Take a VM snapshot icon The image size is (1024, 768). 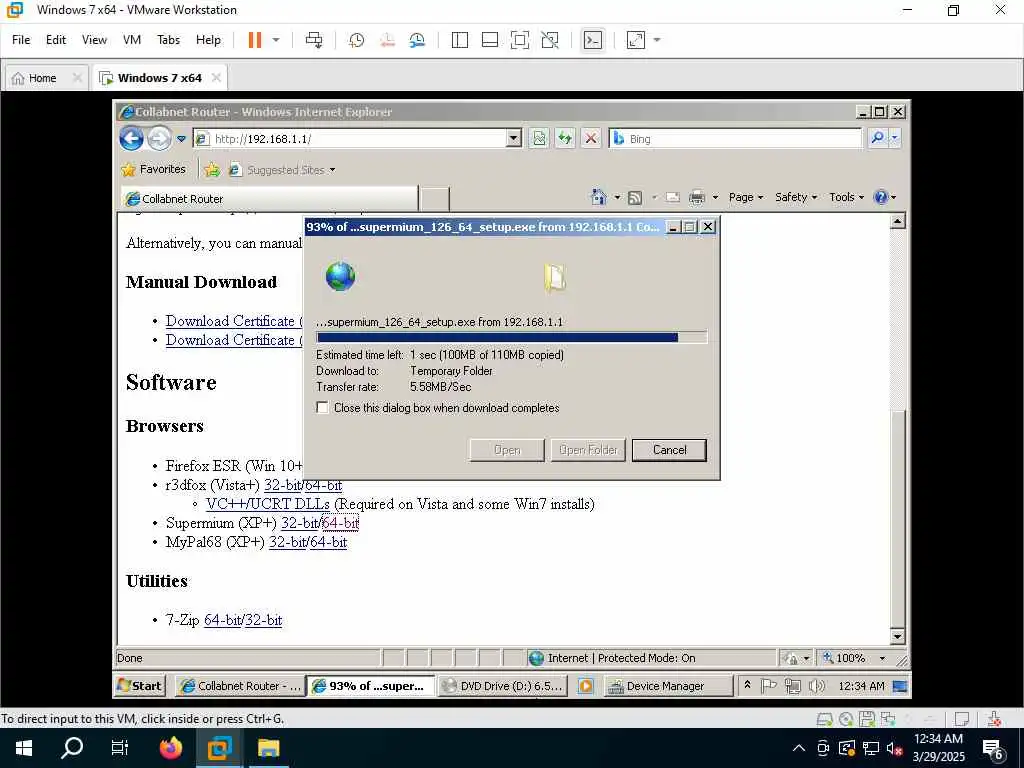357,40
